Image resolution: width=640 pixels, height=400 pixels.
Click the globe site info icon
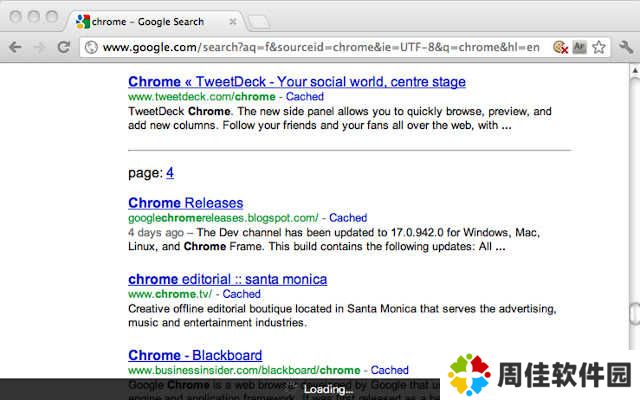point(91,47)
